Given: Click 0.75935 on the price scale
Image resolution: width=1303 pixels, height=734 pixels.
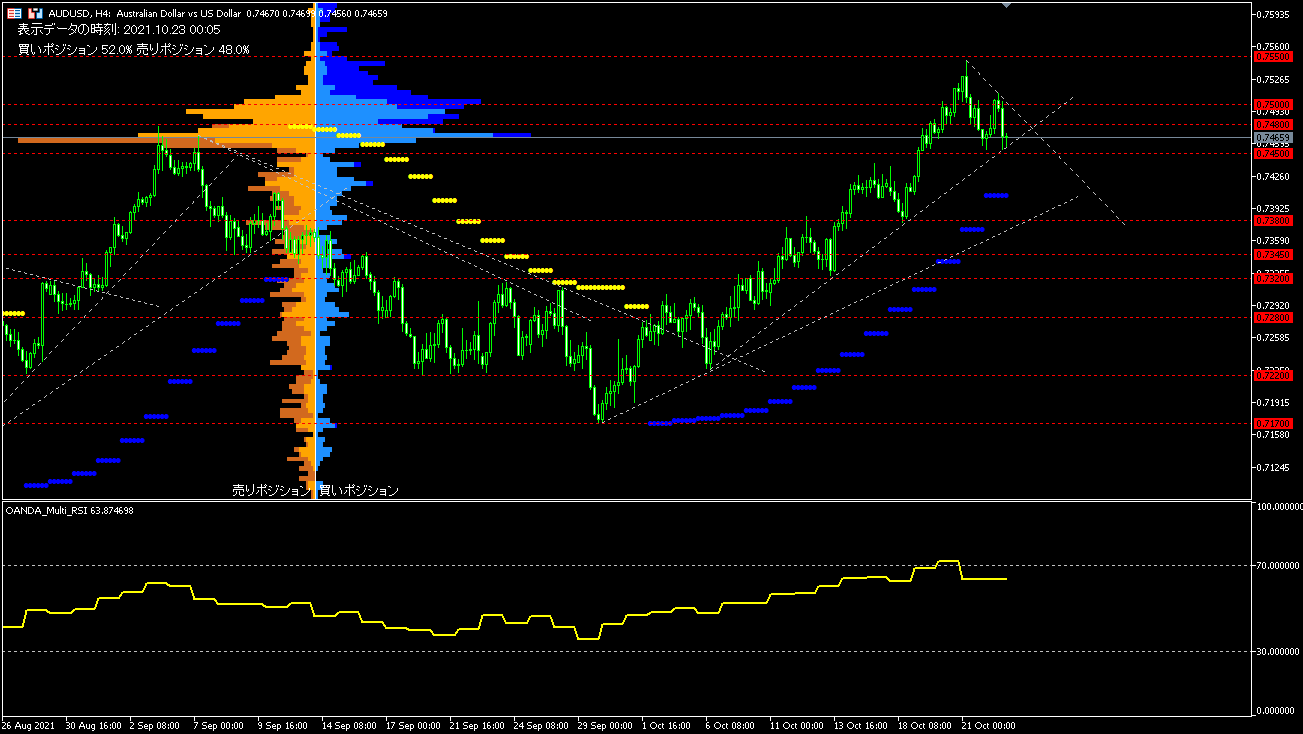Looking at the screenshot, I should (x=1274, y=14).
